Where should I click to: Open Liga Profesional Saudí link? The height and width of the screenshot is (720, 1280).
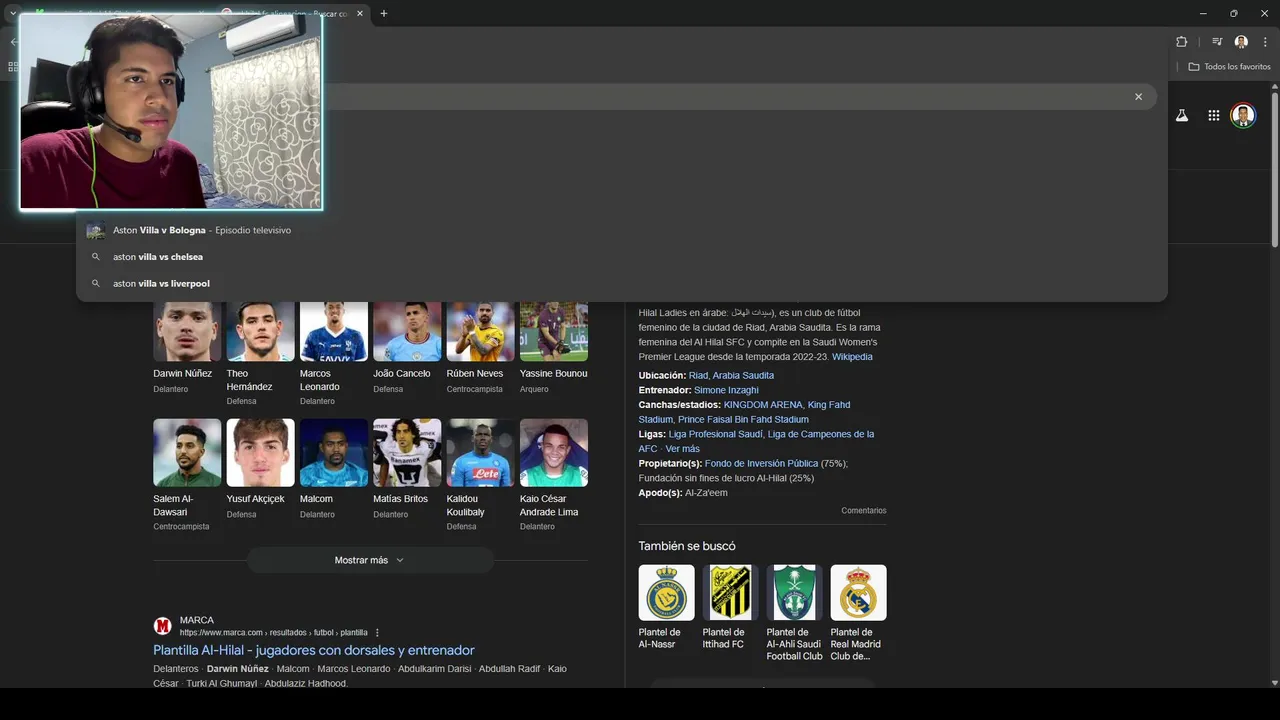click(715, 434)
